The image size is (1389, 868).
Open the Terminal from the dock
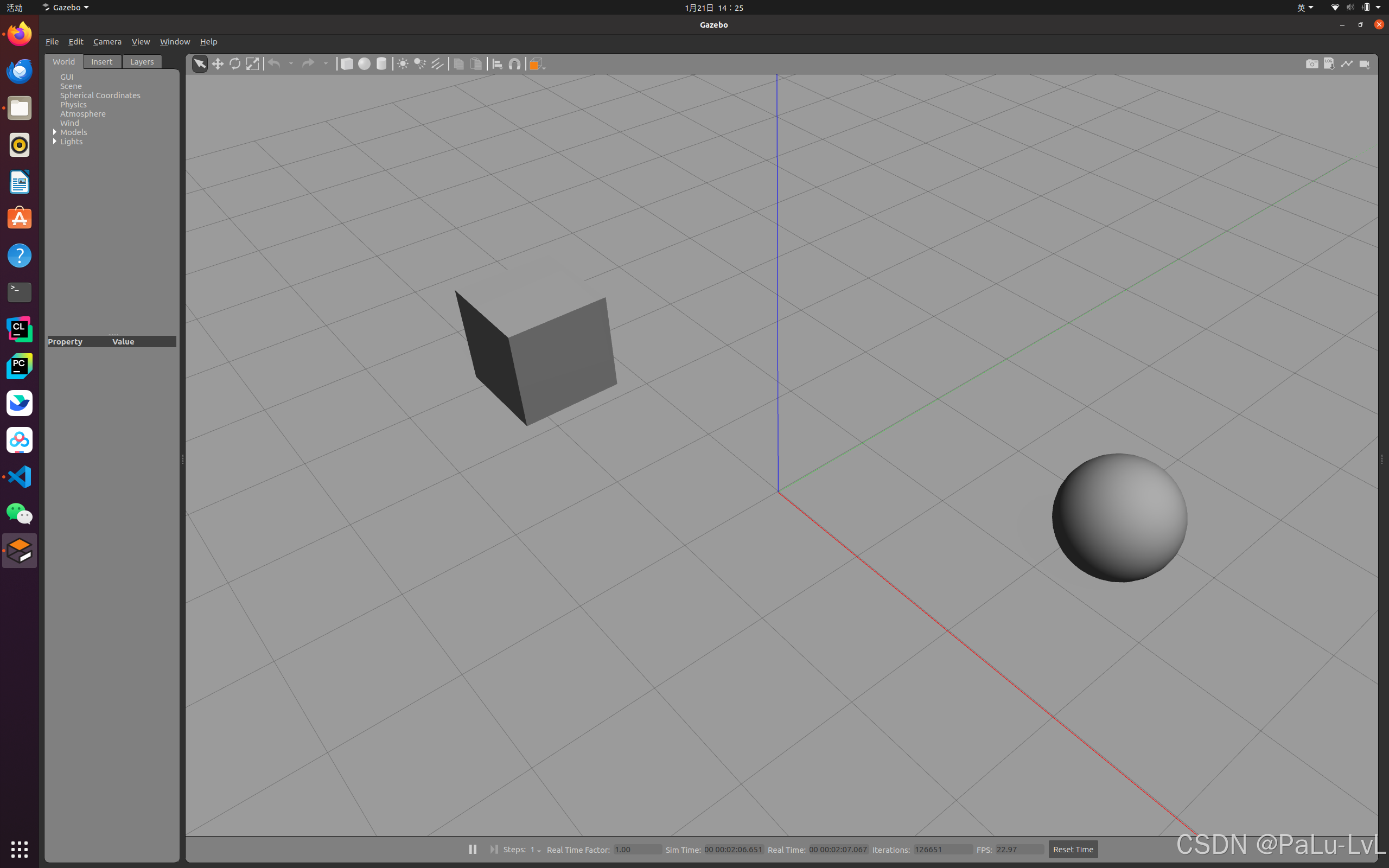pos(20,292)
